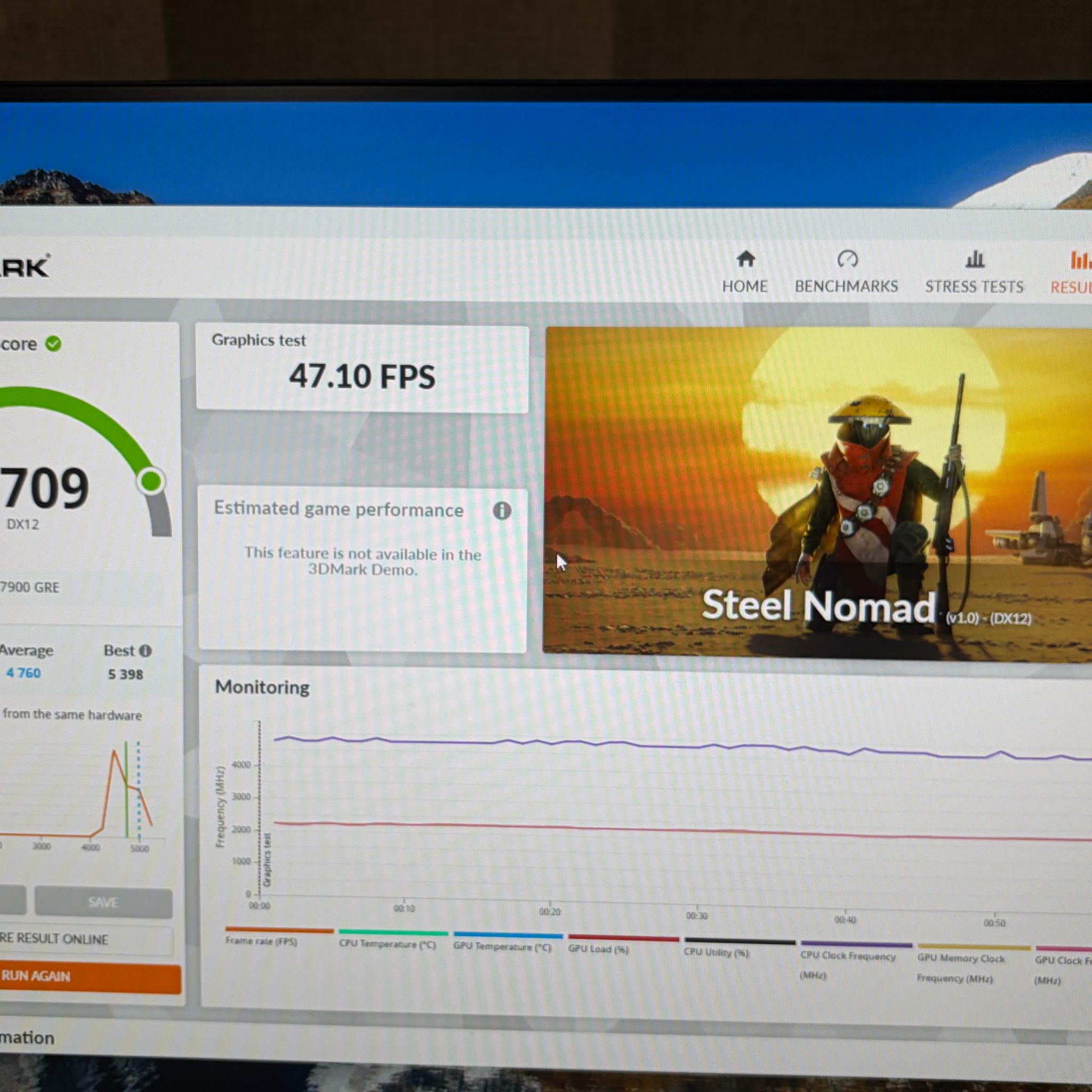Screen dimensions: 1092x1092
Task: Click the Save button
Action: (x=103, y=902)
